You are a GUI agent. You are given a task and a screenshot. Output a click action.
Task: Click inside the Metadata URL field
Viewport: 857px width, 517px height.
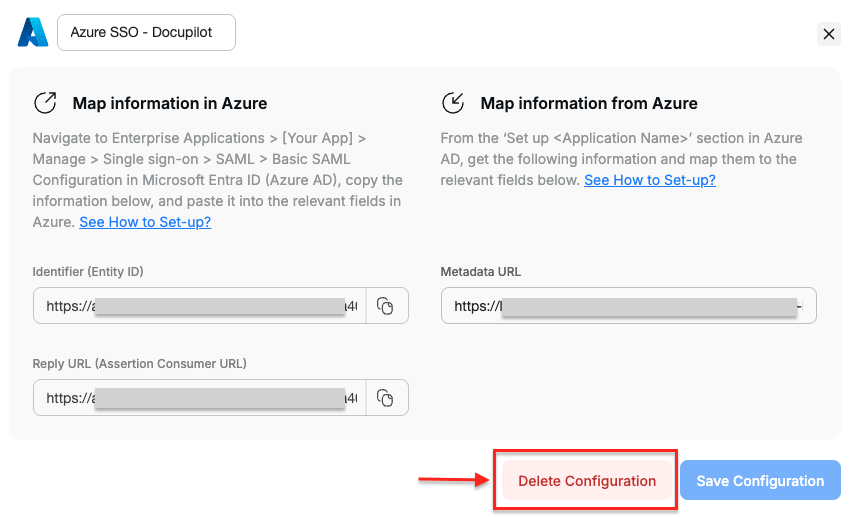point(628,306)
